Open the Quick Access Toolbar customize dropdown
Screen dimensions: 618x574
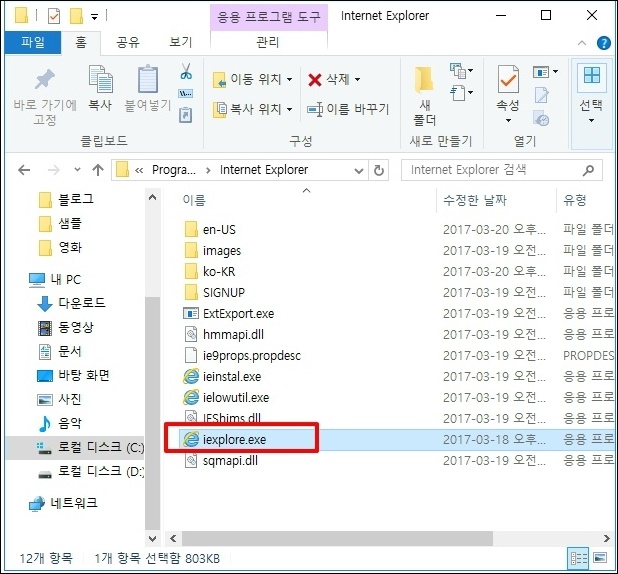pyautogui.click(x=95, y=17)
